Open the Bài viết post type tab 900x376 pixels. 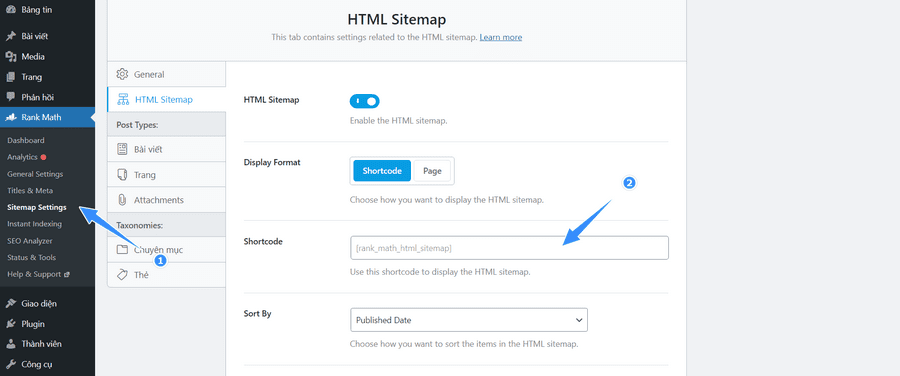166,149
